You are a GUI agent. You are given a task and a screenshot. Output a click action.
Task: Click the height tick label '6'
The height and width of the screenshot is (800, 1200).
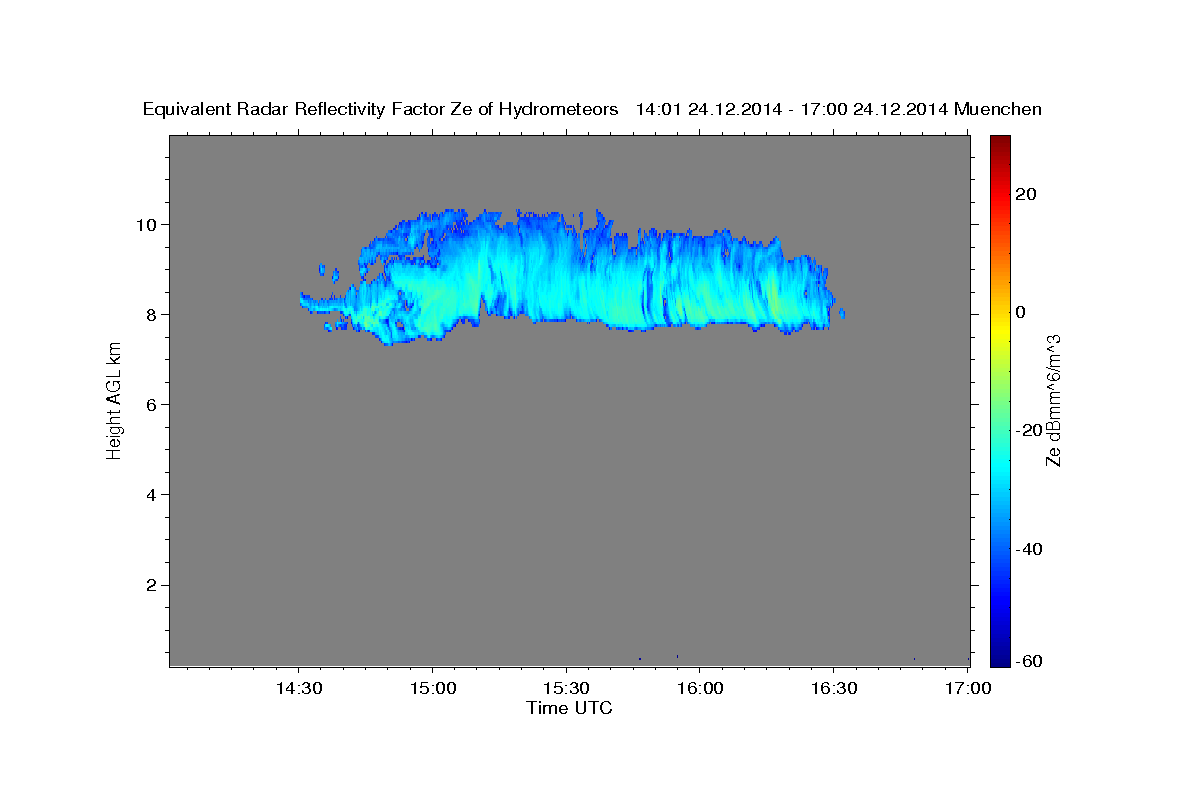pos(151,404)
